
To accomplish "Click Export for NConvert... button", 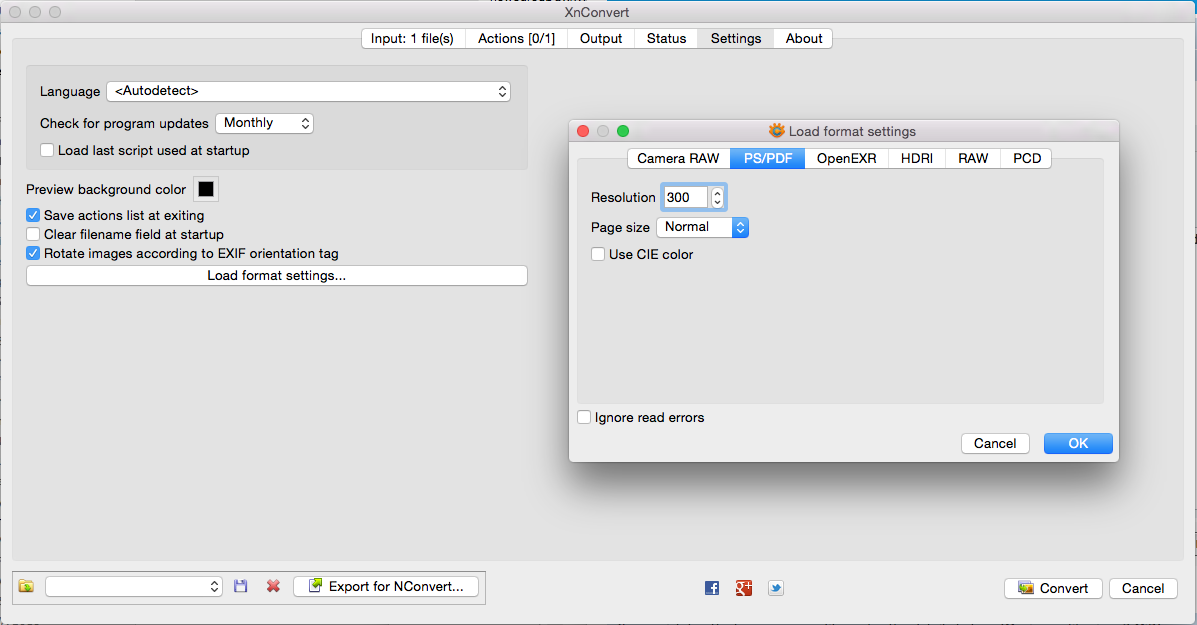I will pyautogui.click(x=386, y=586).
